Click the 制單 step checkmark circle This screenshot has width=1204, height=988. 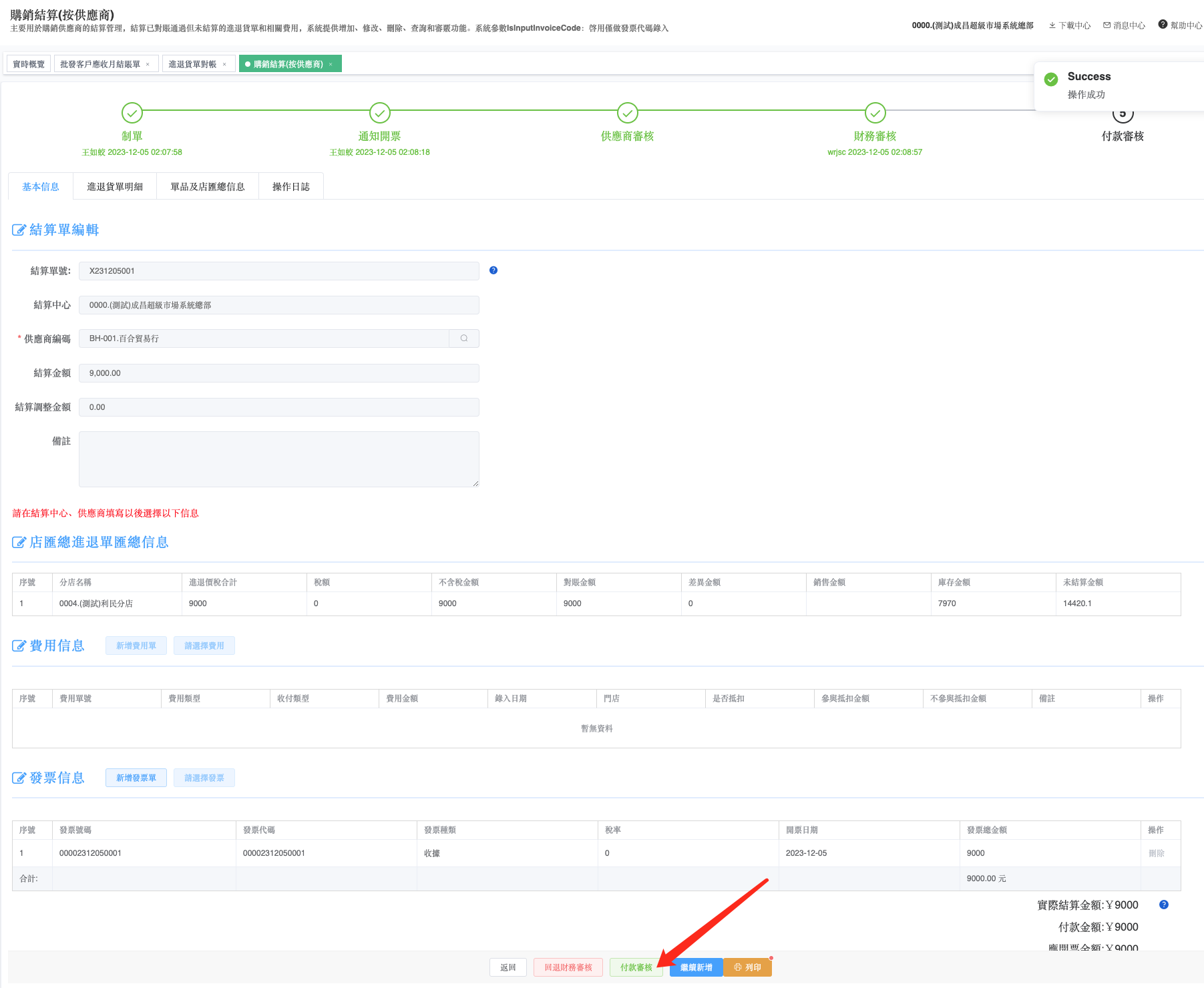pos(132,113)
